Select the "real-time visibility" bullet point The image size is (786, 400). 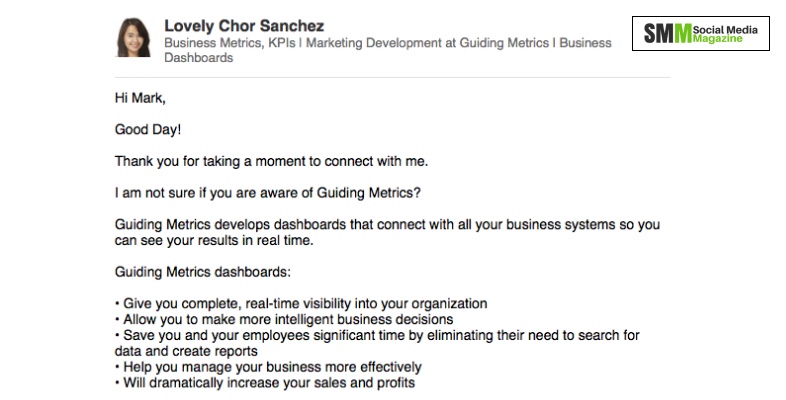pyautogui.click(x=301, y=303)
